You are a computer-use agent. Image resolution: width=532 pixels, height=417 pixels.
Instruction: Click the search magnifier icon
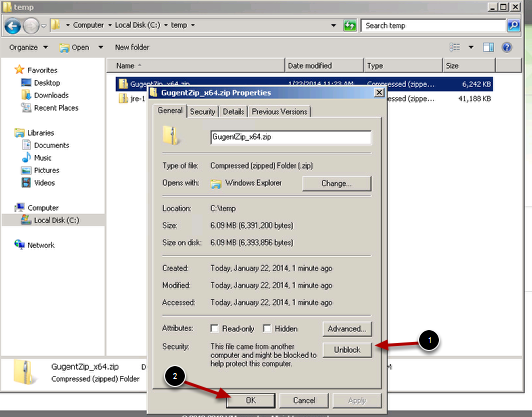pos(513,25)
